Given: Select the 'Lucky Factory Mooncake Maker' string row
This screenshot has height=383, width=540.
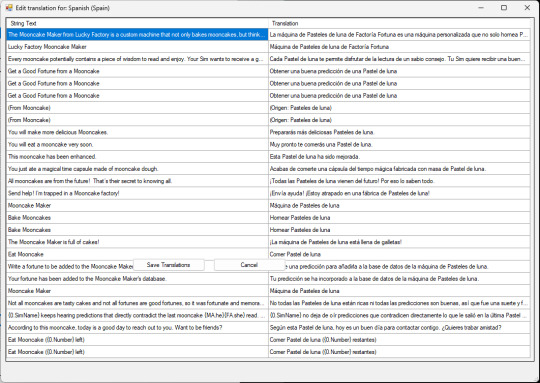Looking at the screenshot, I should (137, 47).
